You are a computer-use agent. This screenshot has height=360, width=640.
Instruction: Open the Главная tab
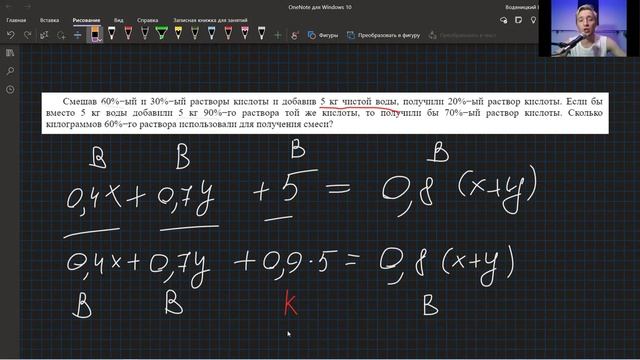tap(16, 20)
